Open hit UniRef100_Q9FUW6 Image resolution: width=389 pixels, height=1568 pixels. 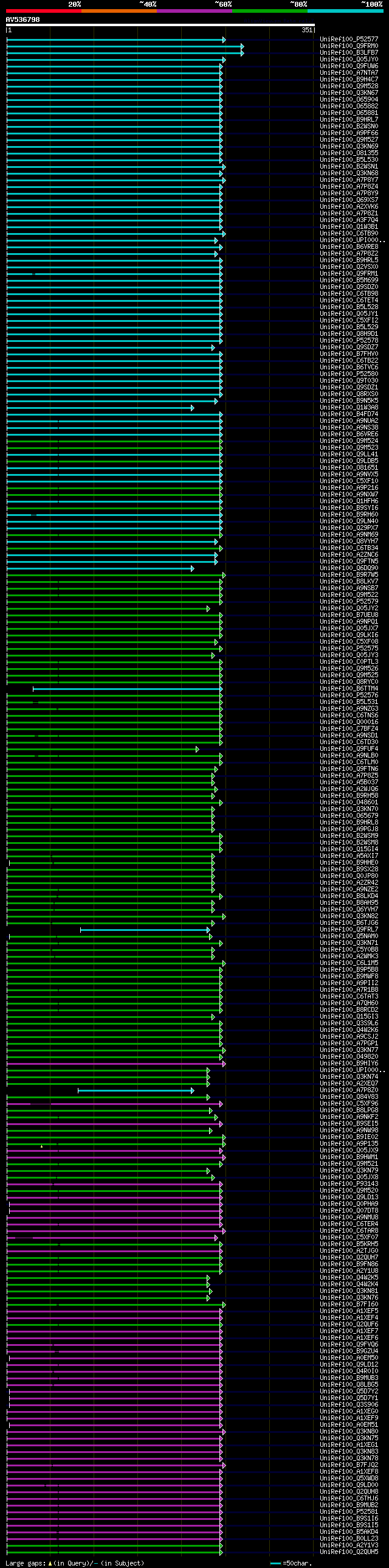coord(349,66)
